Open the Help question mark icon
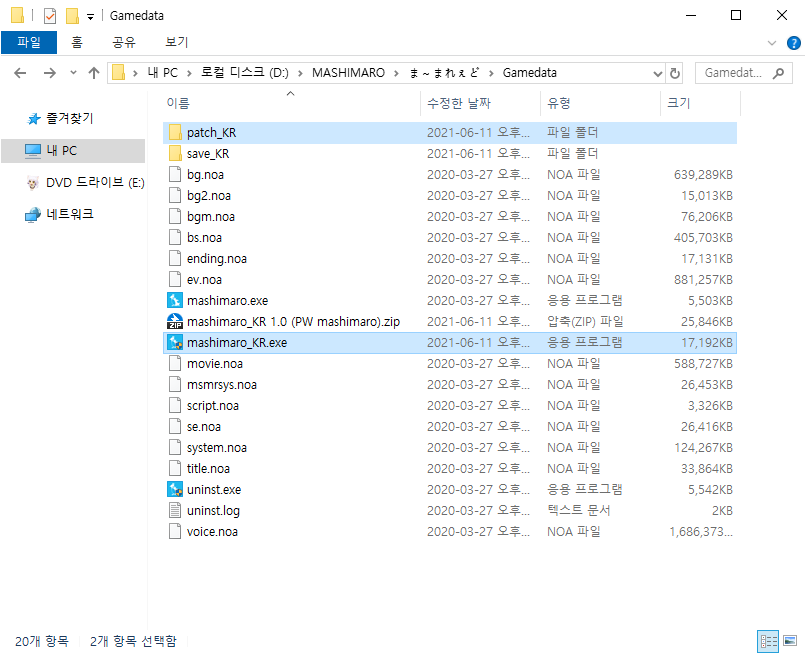Screen dimensions: 806x654 click(x=794, y=43)
